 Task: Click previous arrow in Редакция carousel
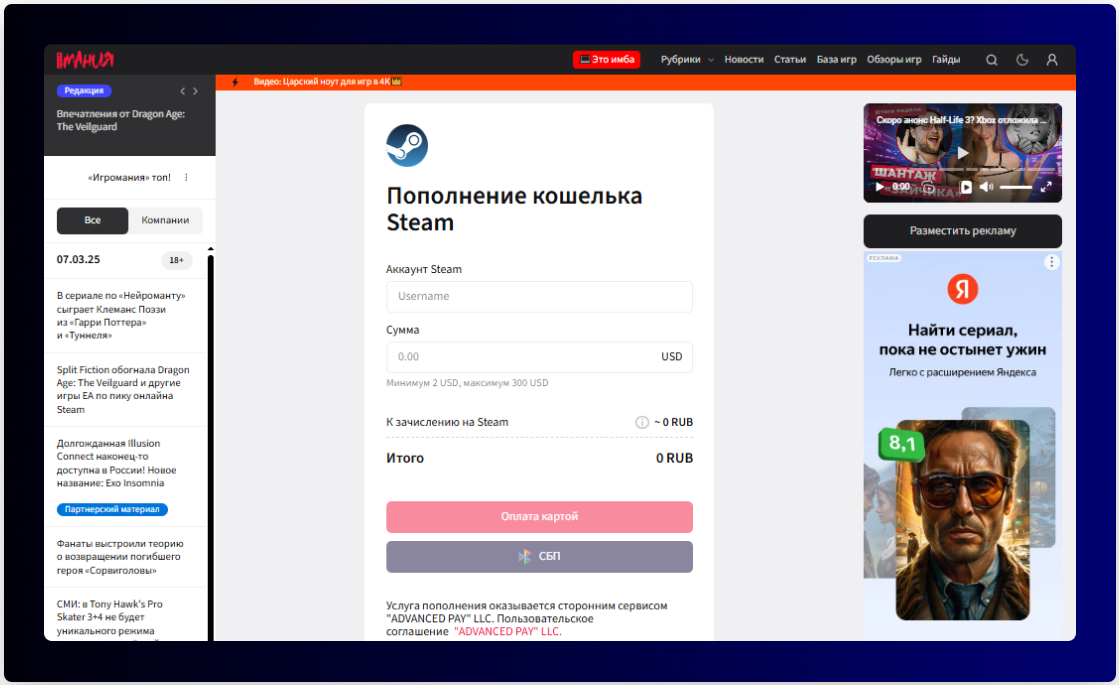(182, 90)
